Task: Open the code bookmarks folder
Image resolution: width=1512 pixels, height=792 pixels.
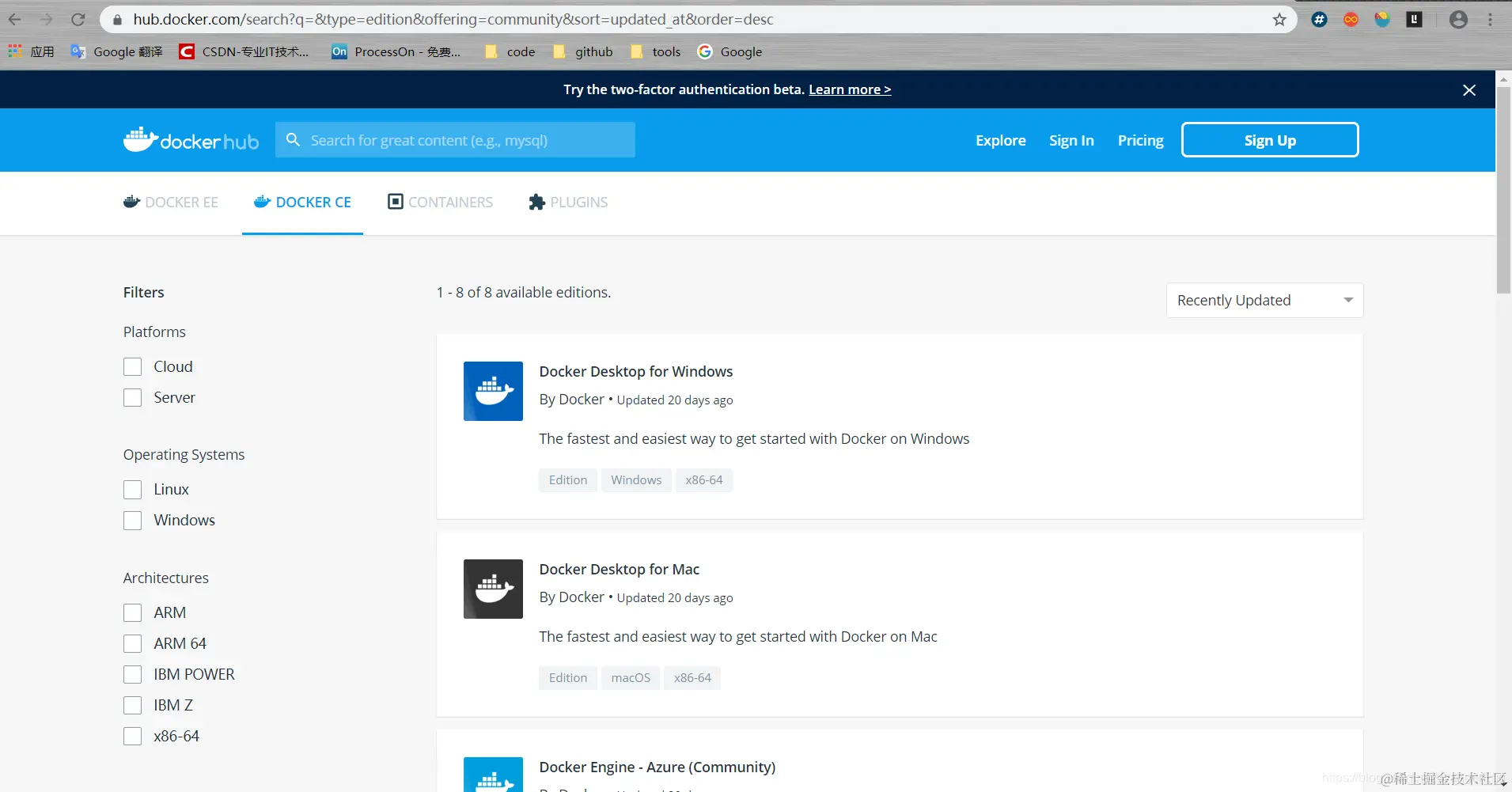Action: tap(510, 51)
